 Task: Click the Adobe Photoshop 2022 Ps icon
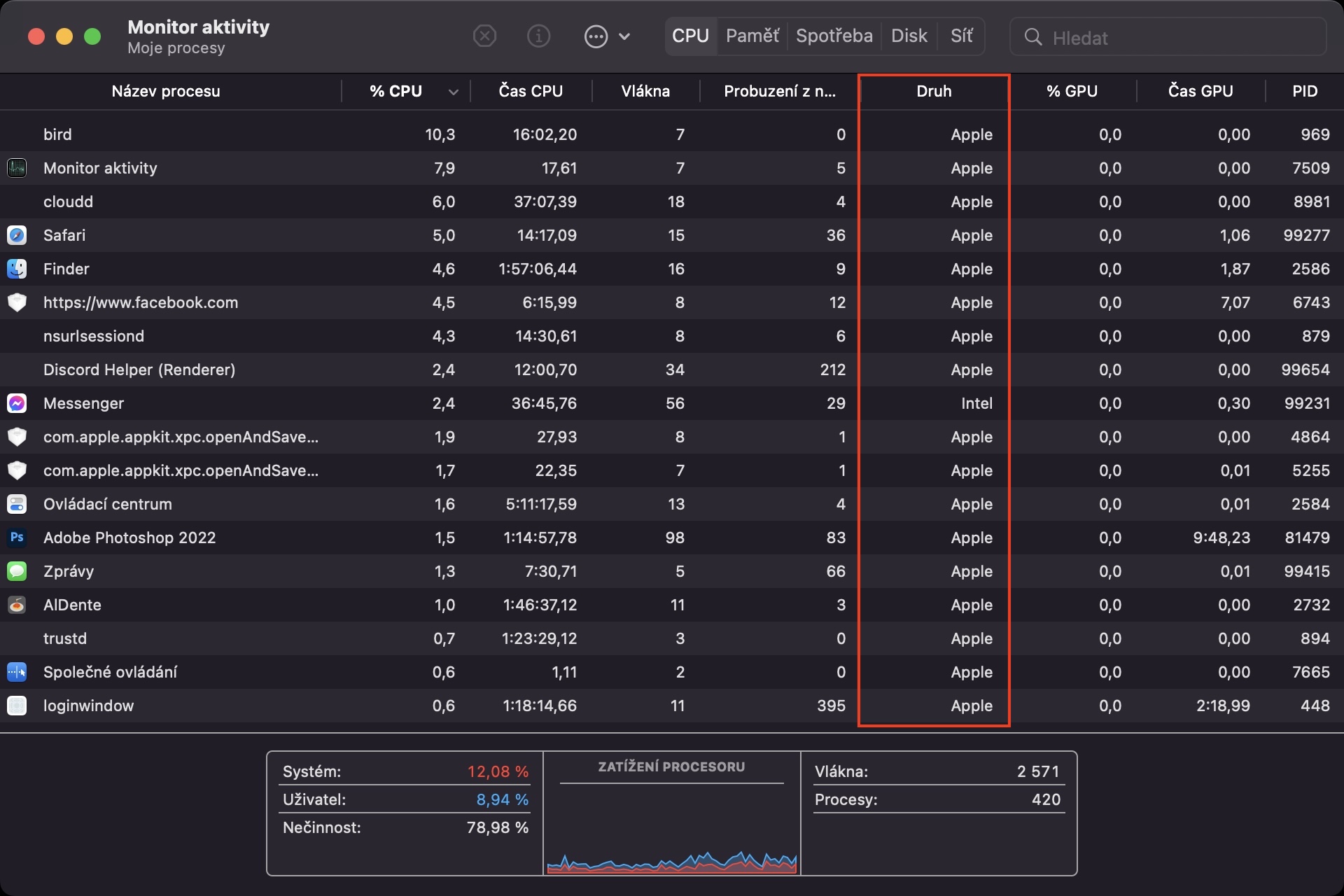(x=17, y=538)
